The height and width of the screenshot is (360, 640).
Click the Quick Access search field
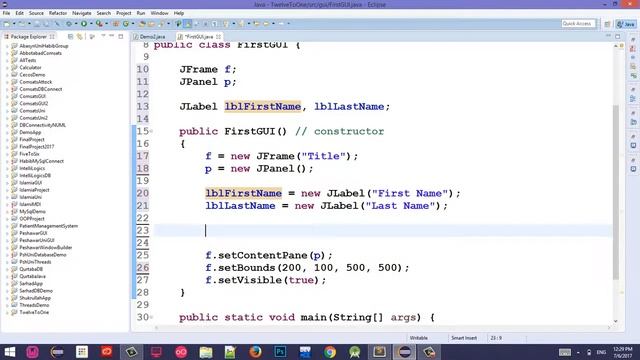(x=578, y=24)
